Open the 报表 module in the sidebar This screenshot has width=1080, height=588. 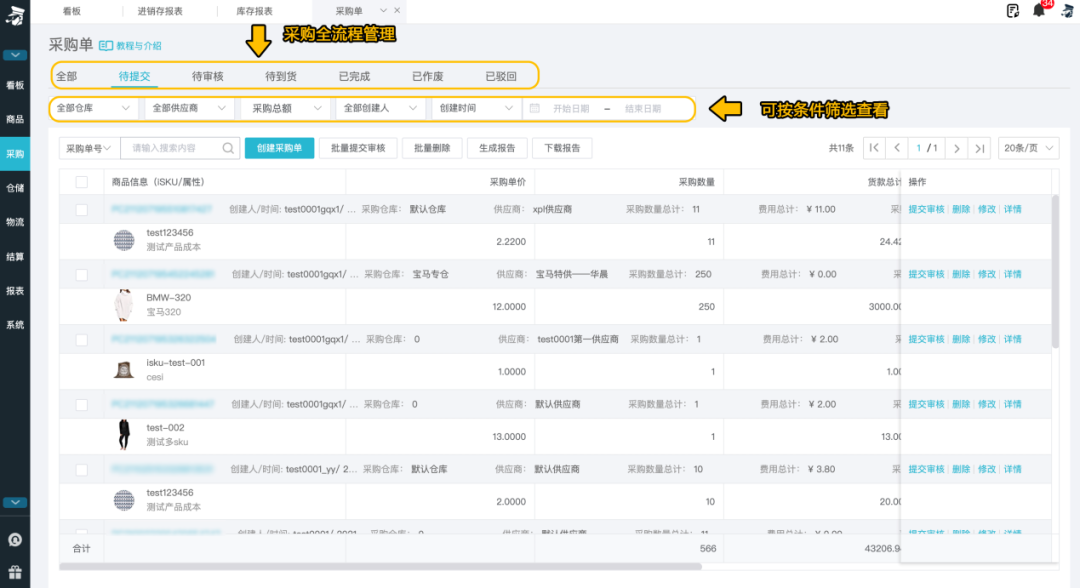(x=15, y=291)
